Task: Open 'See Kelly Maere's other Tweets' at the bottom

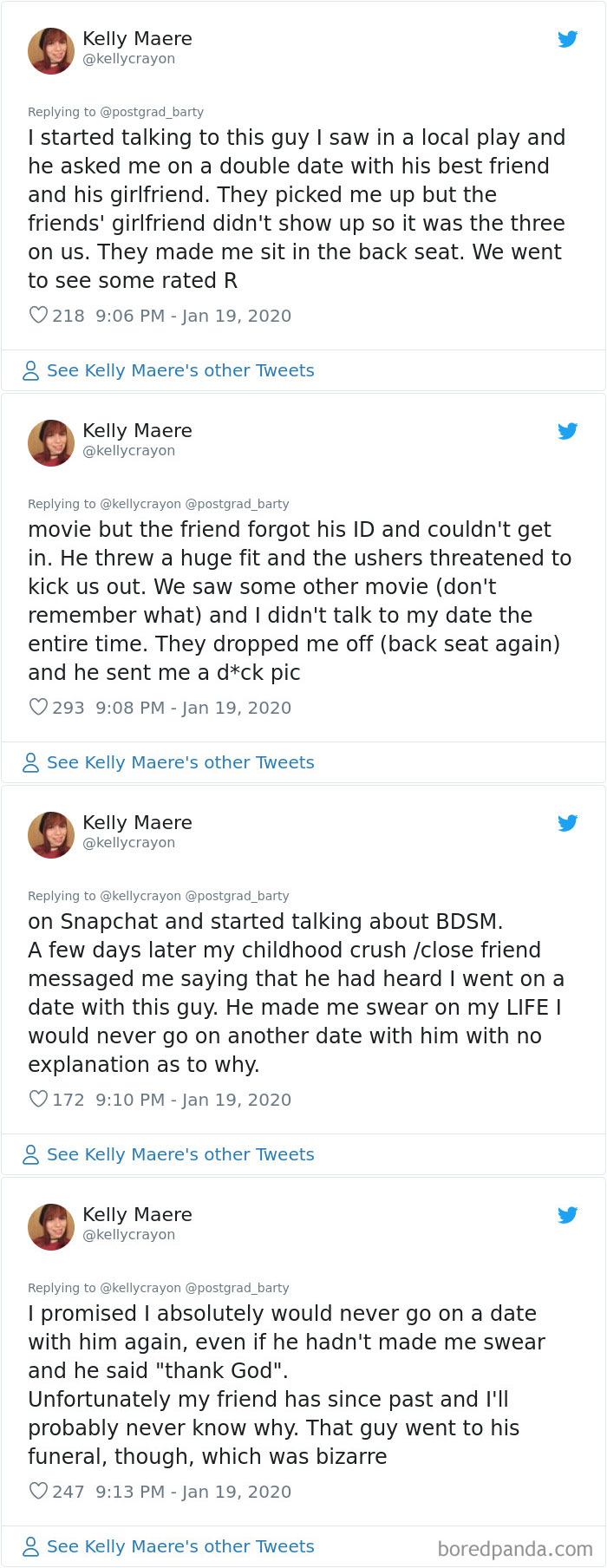Action: pyautogui.click(x=181, y=1546)
